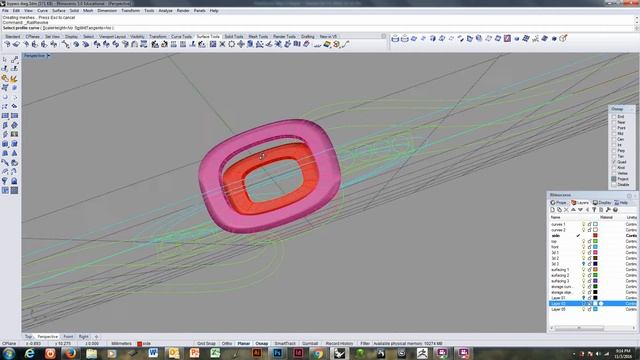Click the lock icon on the surfacing 2 layer
The width and height of the screenshot is (640, 360).
589,276
